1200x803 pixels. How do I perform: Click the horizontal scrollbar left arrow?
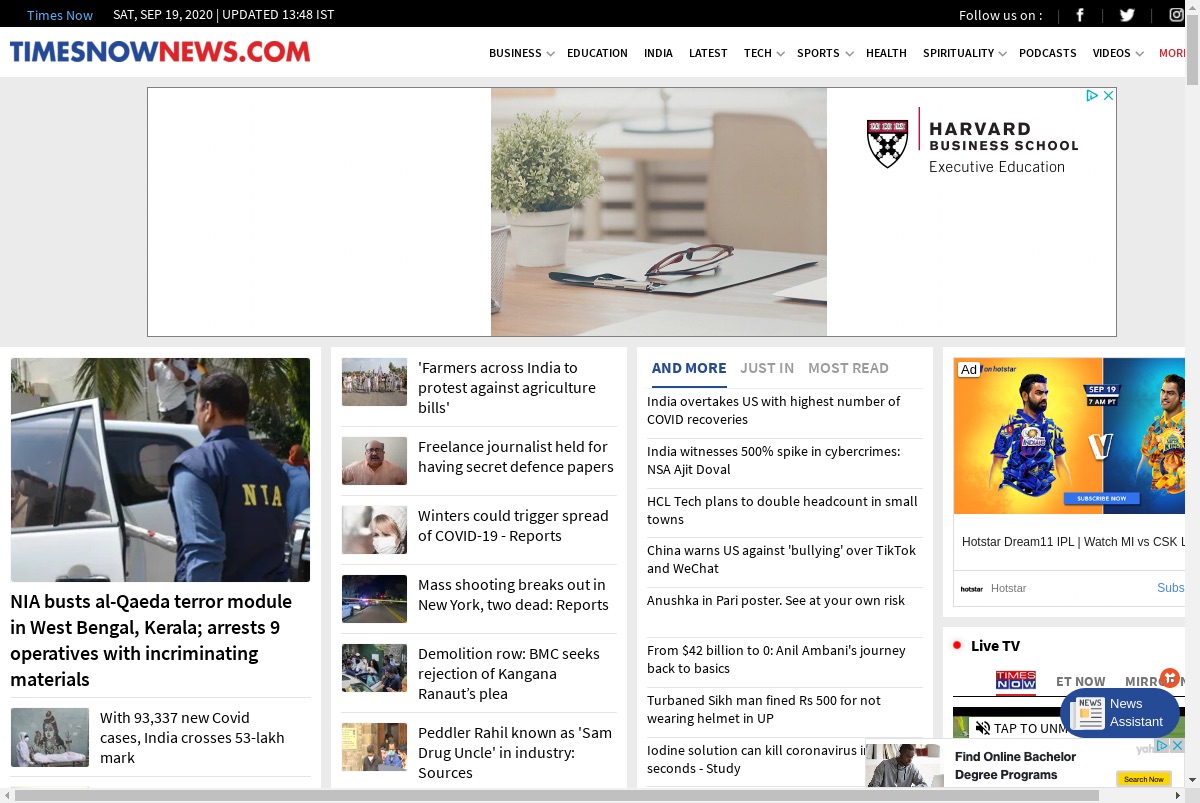pos(6,795)
